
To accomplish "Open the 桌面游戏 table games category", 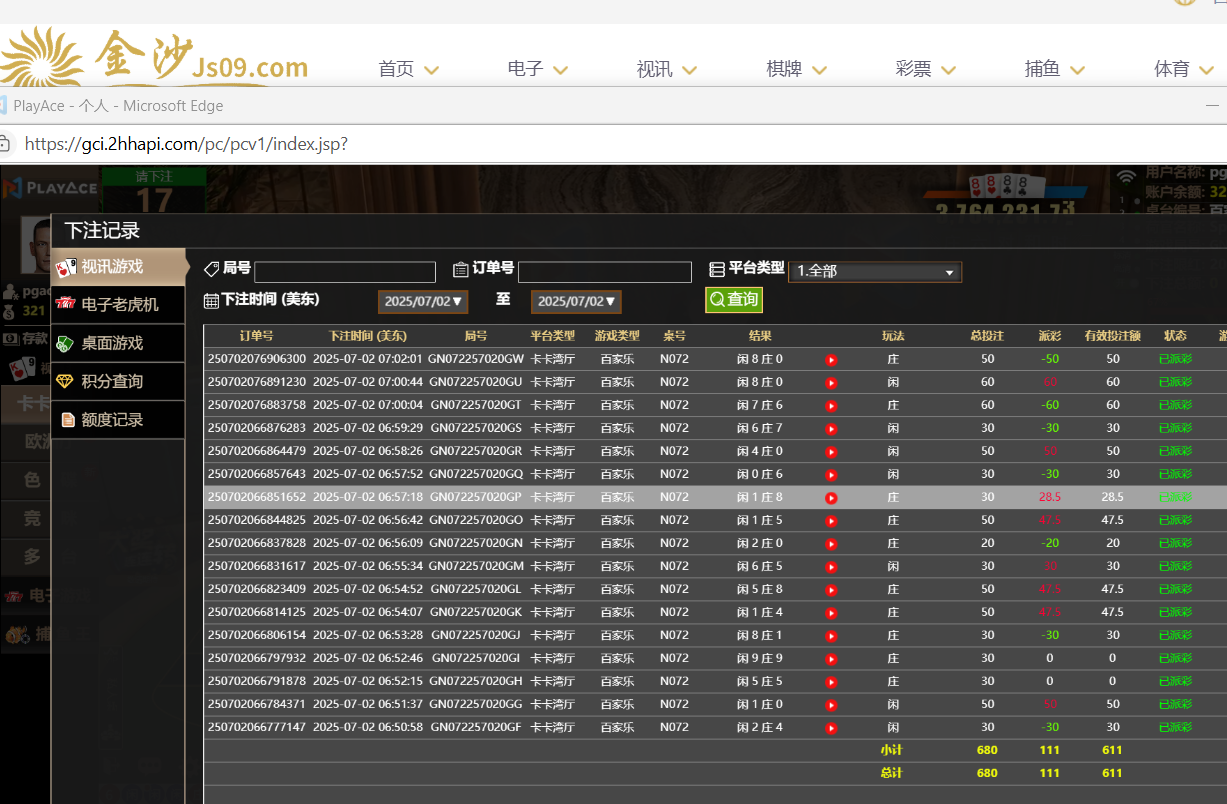I will pos(111,343).
